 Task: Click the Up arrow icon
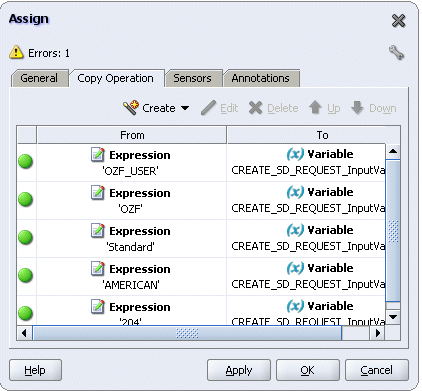point(315,108)
